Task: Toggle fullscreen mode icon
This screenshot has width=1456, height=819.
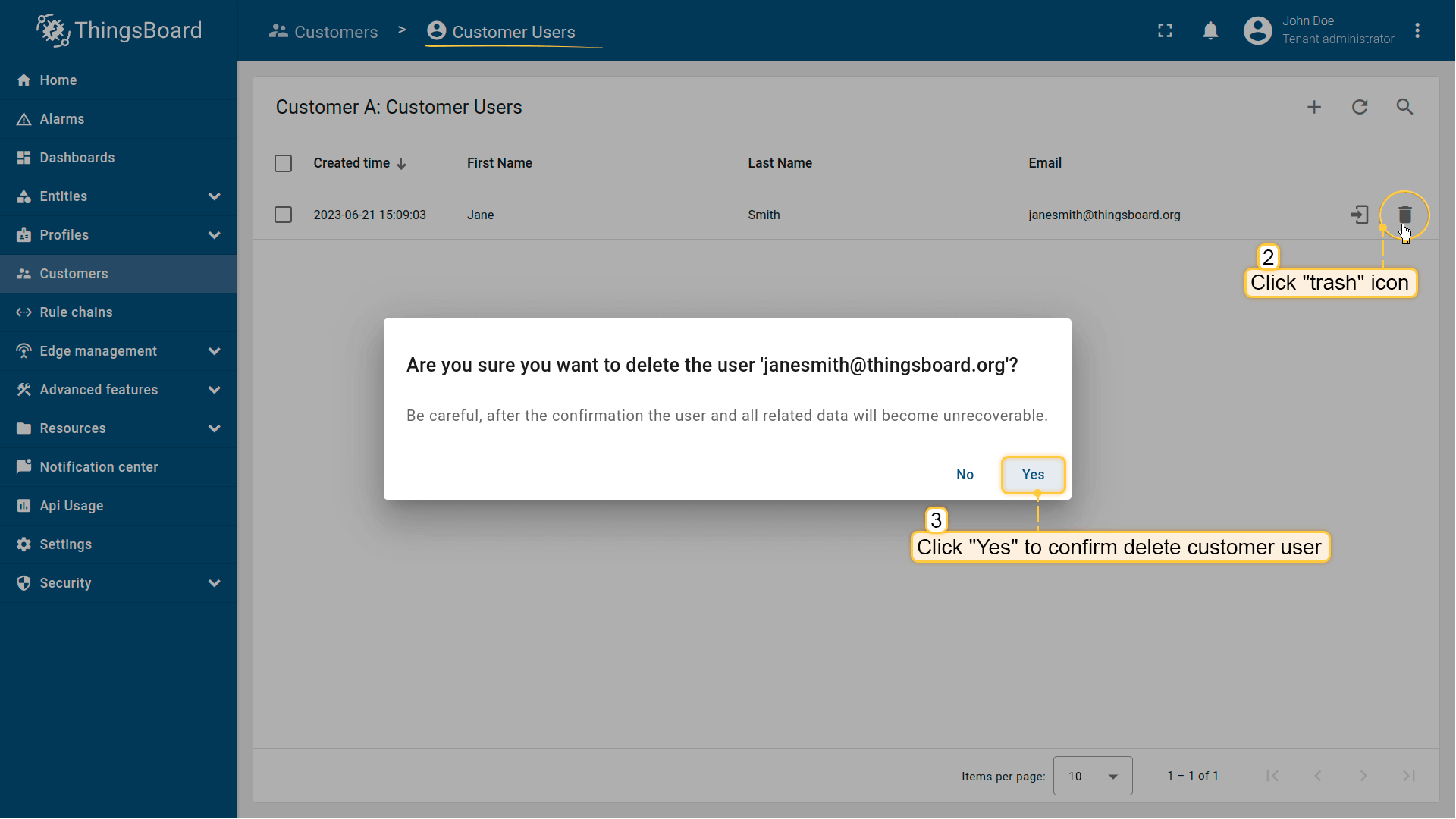Action: point(1165,30)
